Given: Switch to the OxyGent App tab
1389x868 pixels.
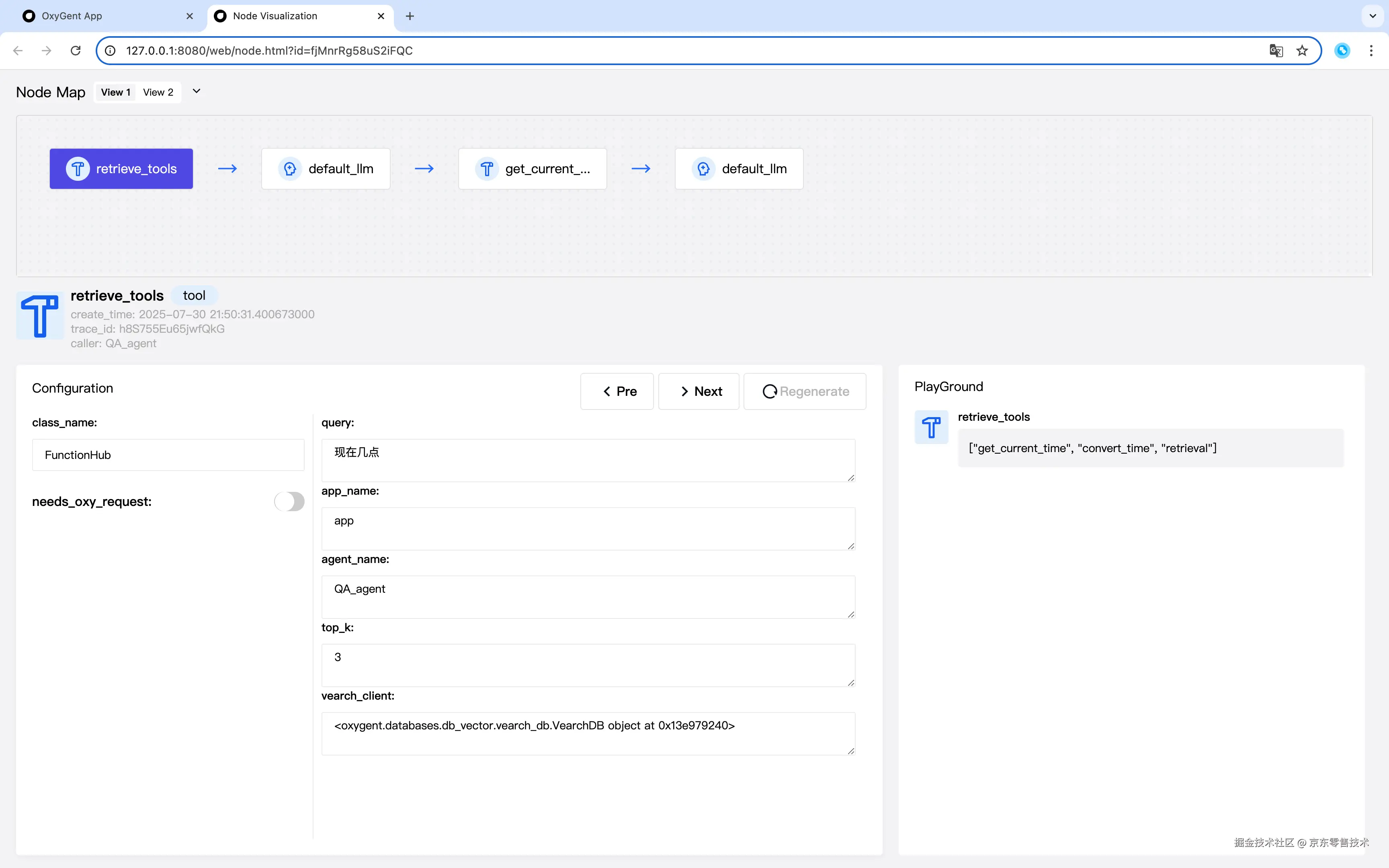Looking at the screenshot, I should coord(103,16).
